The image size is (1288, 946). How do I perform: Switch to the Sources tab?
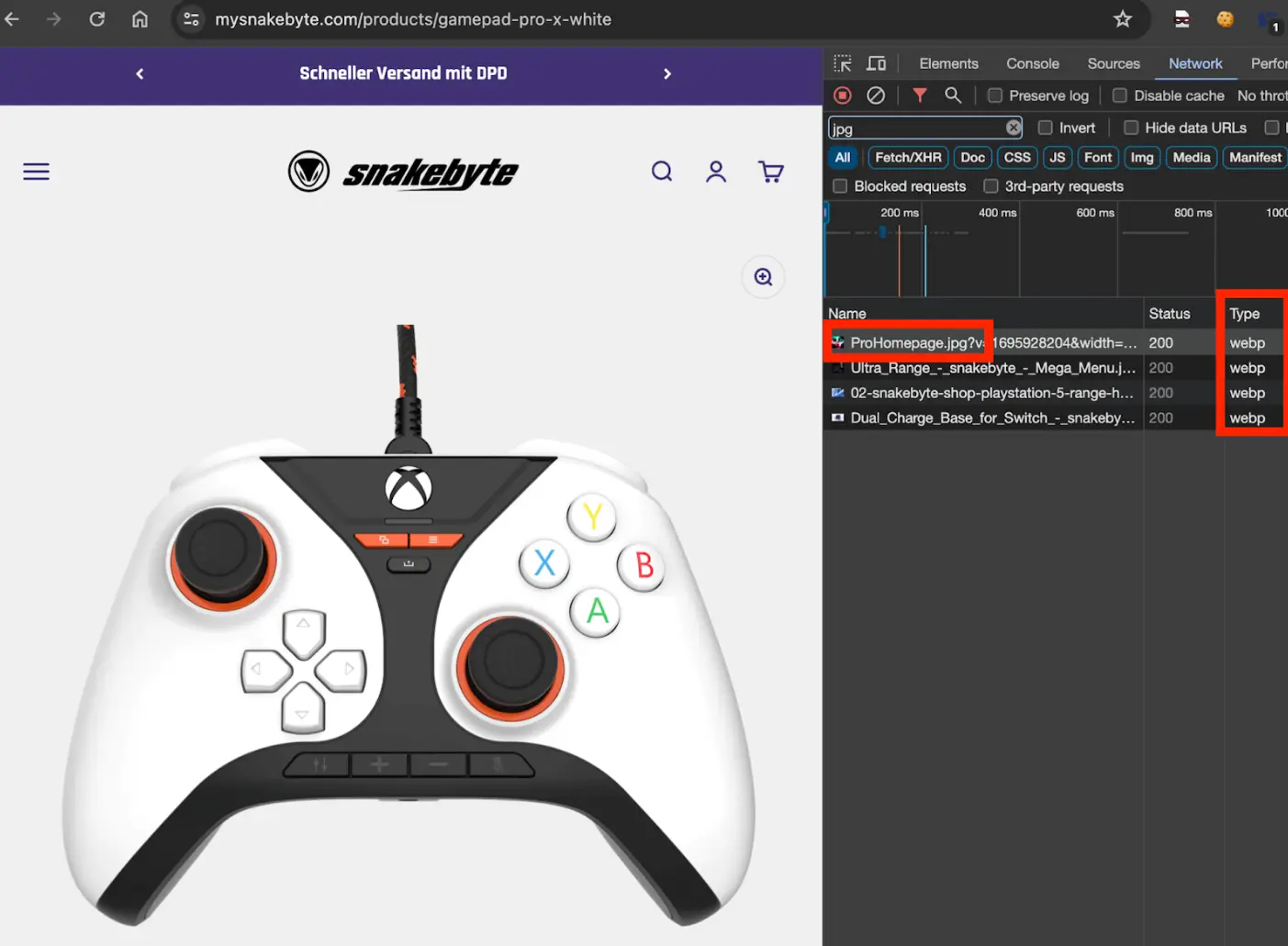click(1113, 63)
